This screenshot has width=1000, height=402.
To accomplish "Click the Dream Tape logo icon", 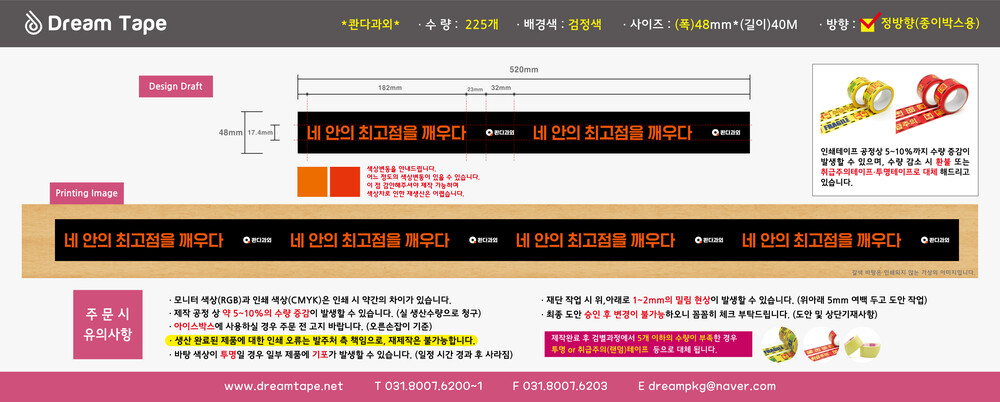I will [x=33, y=23].
